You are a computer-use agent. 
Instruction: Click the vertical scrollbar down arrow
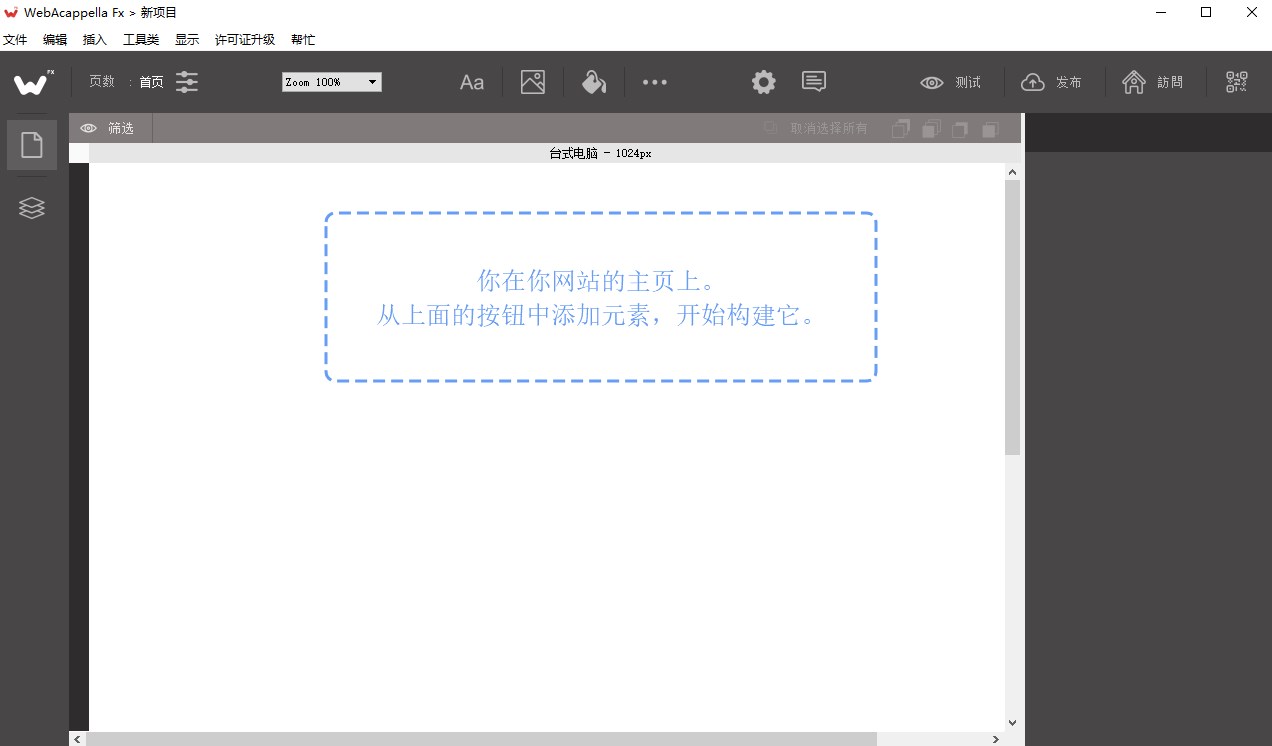point(1012,721)
